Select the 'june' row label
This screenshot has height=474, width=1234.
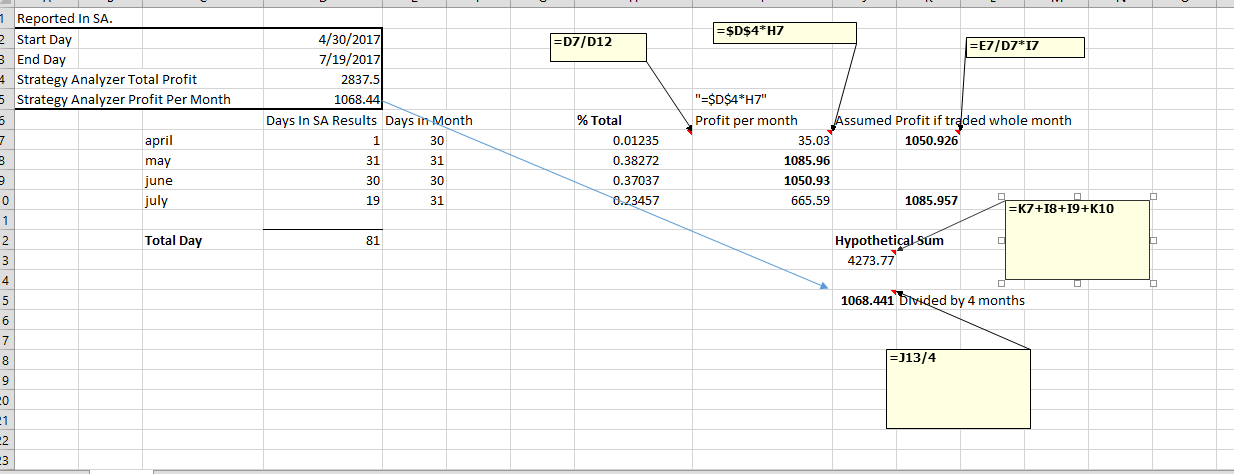(x=159, y=181)
